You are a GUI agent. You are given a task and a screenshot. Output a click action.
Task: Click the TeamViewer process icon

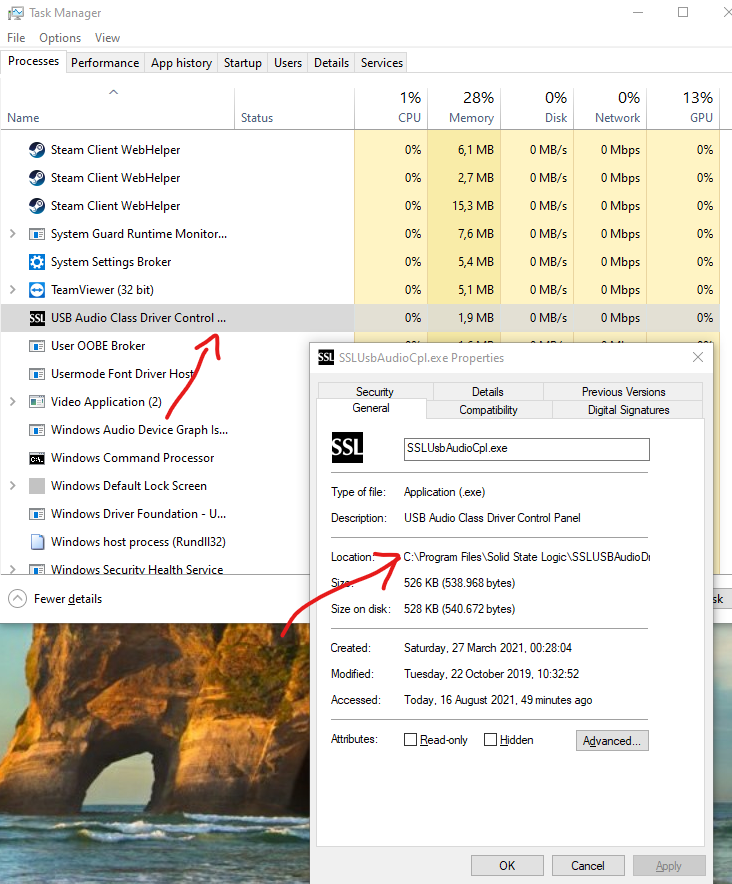37,290
